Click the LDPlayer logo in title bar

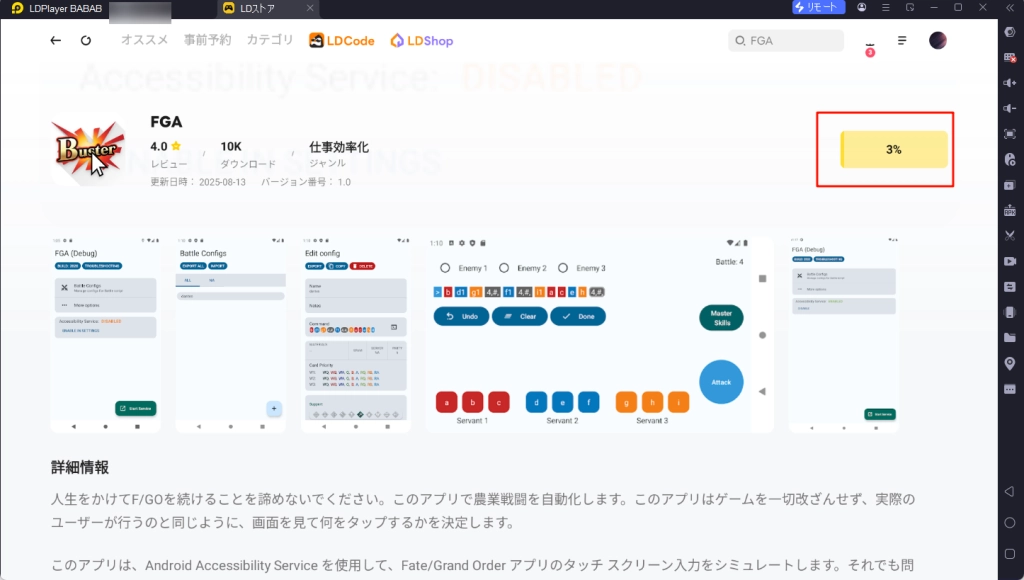pyautogui.click(x=17, y=8)
